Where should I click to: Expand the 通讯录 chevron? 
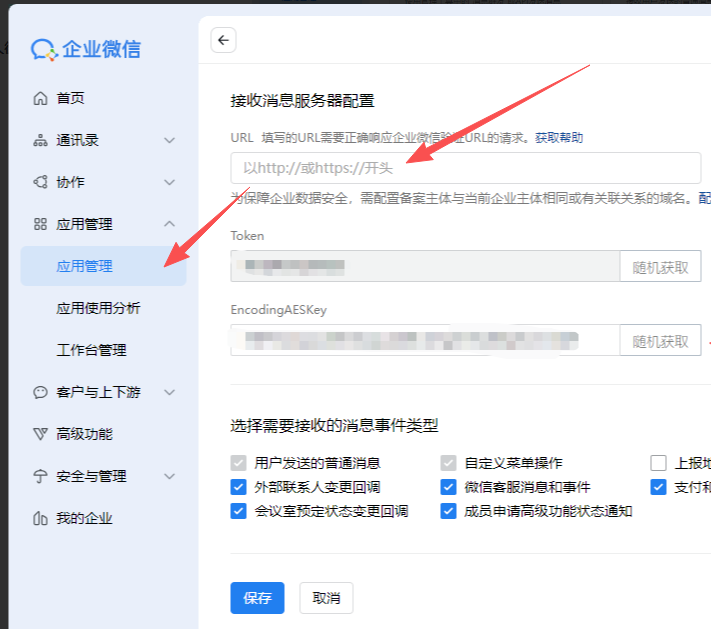(x=170, y=140)
